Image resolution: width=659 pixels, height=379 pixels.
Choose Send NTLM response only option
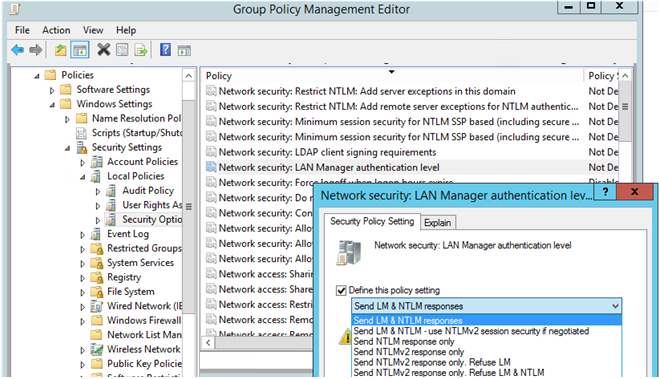point(487,342)
